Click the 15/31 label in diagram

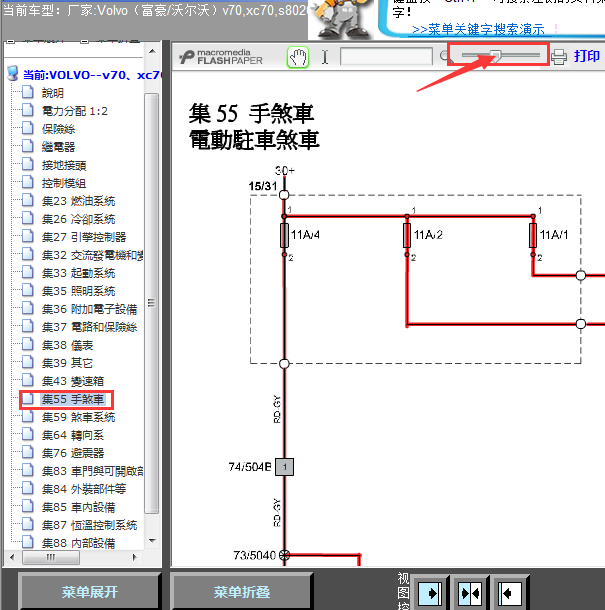pos(263,186)
